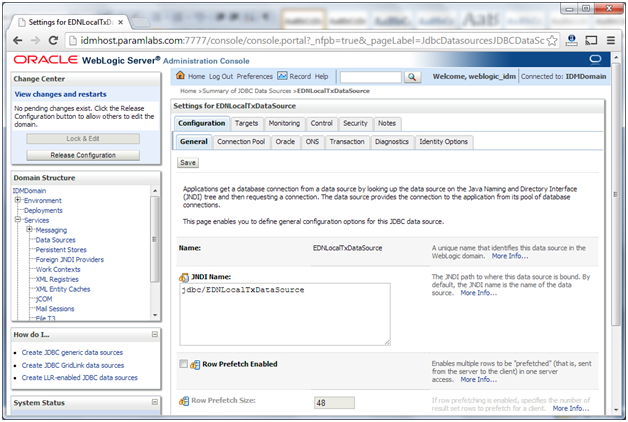Viewport: 628px width, 422px height.
Task: Click the oval icon at header right
Action: (x=595, y=59)
